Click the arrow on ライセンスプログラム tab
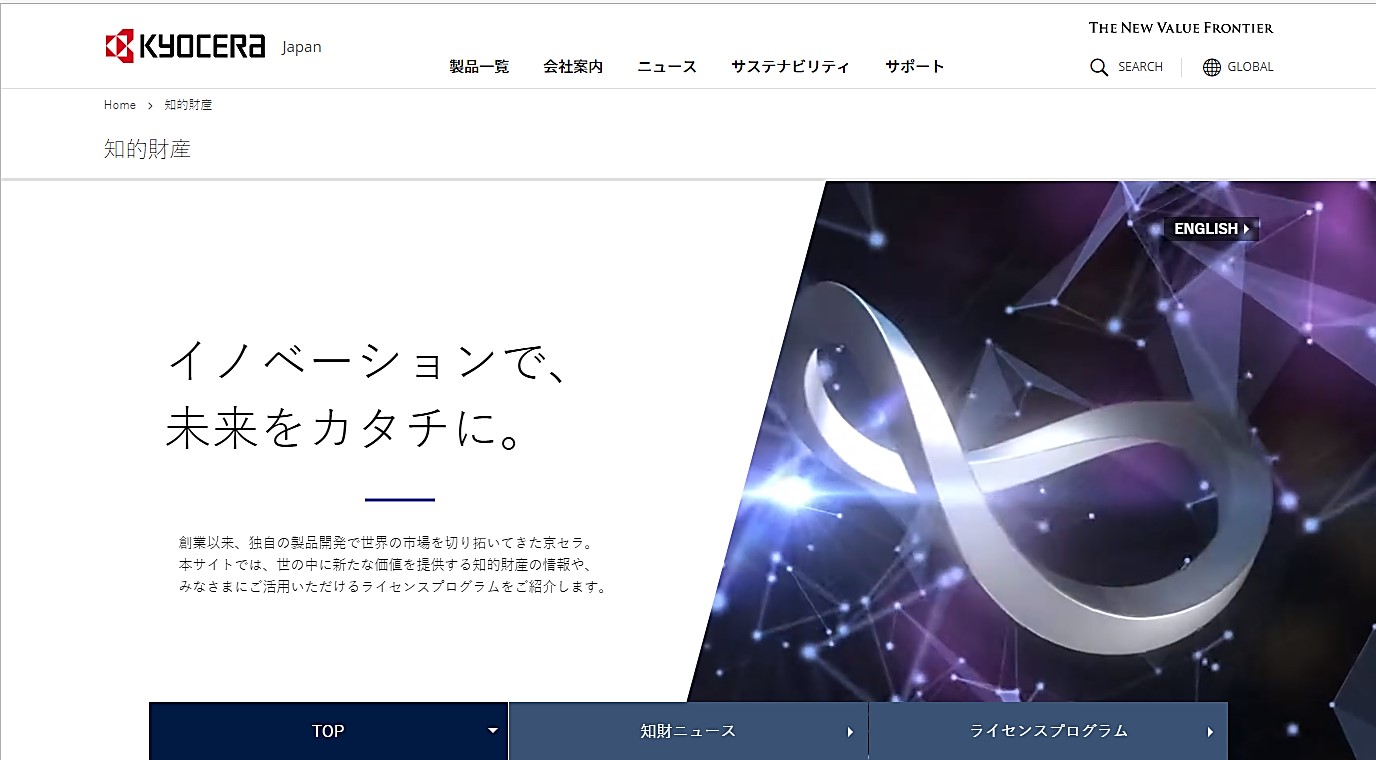Image resolution: width=1376 pixels, height=760 pixels. (1210, 731)
